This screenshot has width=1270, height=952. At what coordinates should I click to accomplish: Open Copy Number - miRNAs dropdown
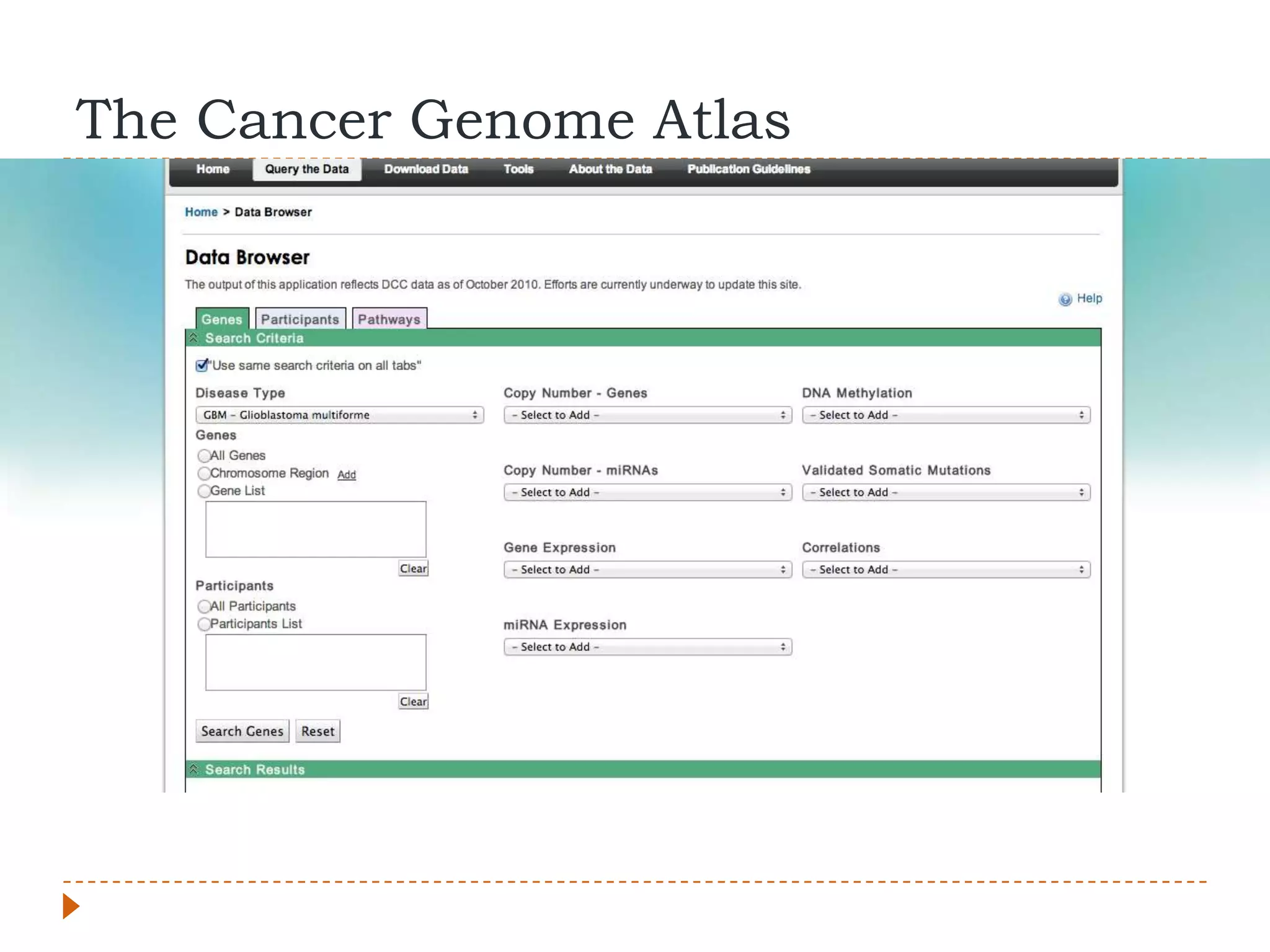648,492
